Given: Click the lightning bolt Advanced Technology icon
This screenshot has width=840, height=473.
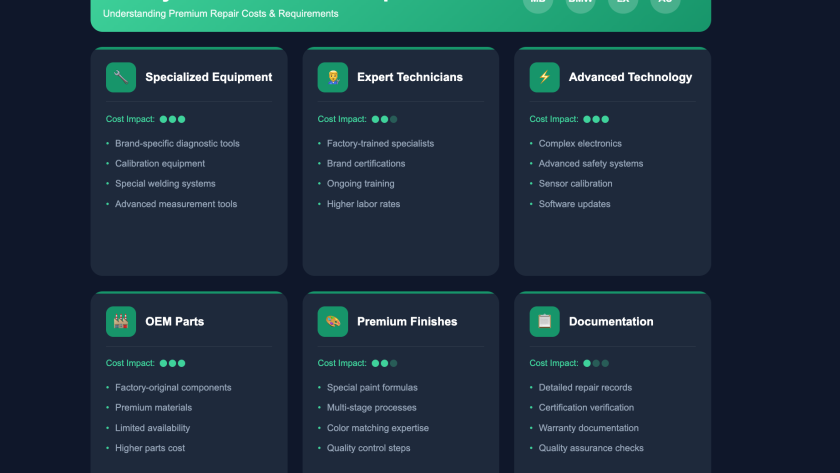Looking at the screenshot, I should (545, 77).
